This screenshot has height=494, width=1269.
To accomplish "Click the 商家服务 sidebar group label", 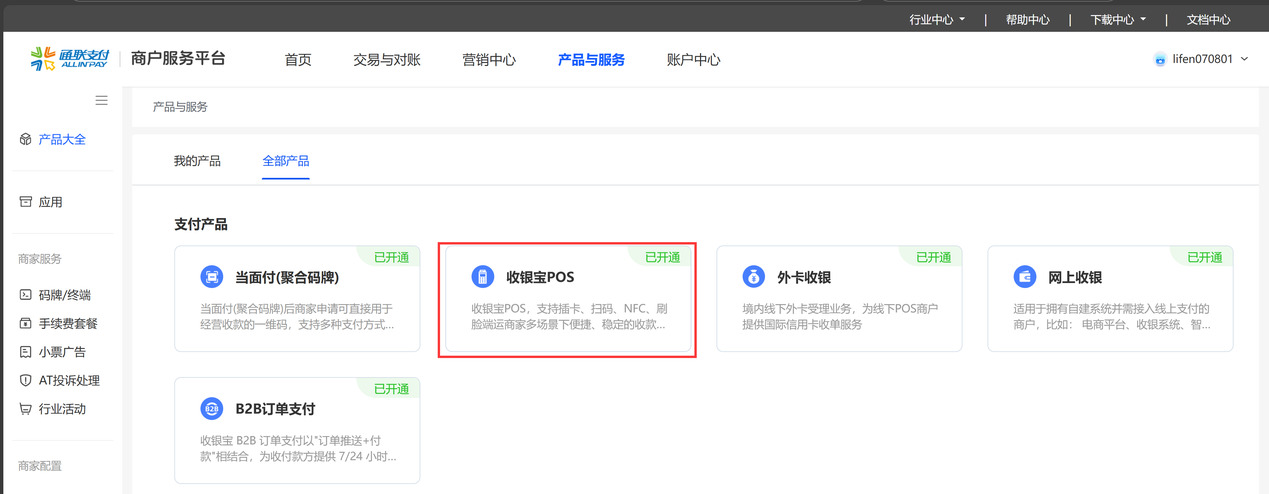I will (x=40, y=259).
